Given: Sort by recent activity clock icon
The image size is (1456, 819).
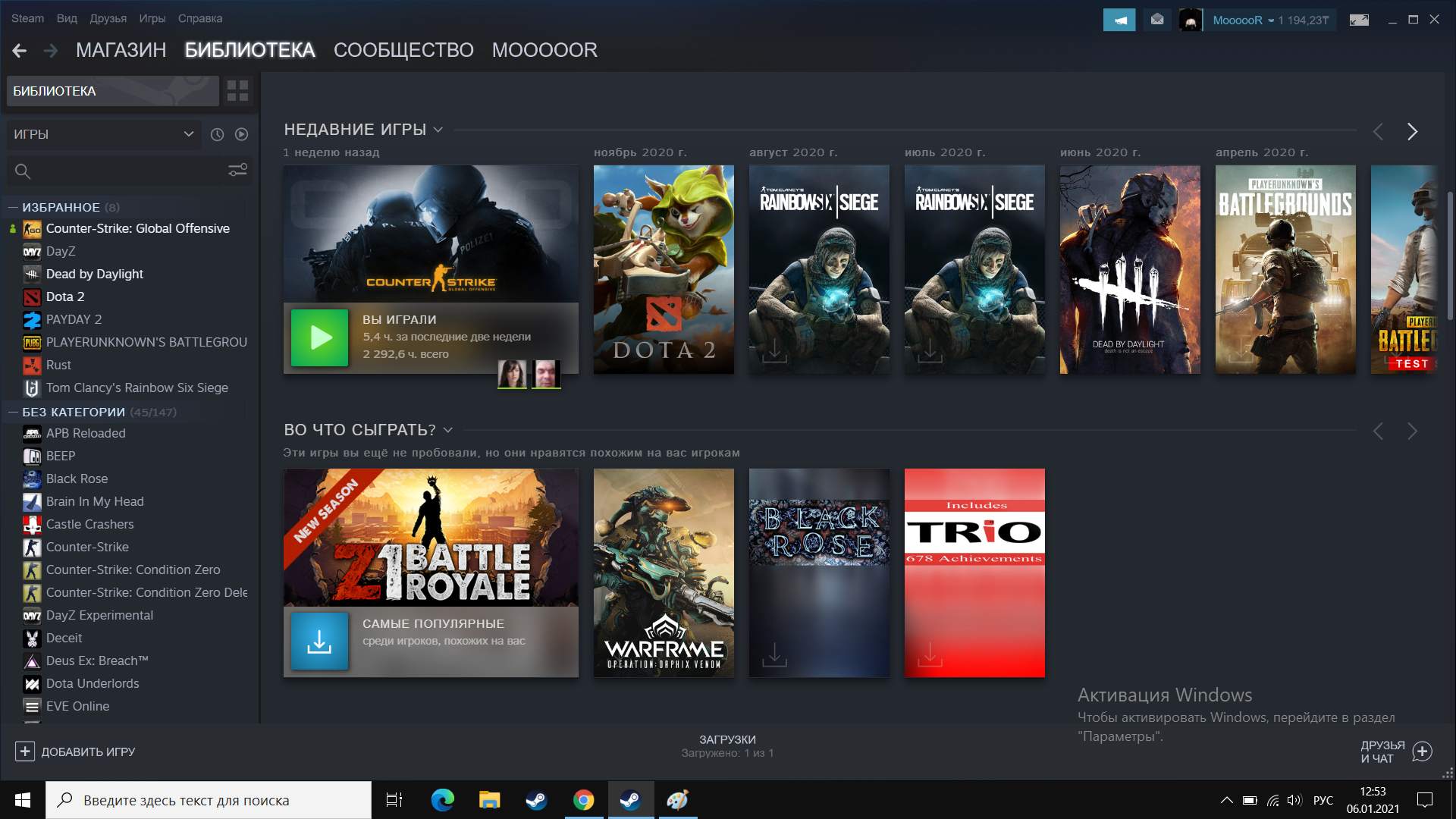Looking at the screenshot, I should pos(217,134).
